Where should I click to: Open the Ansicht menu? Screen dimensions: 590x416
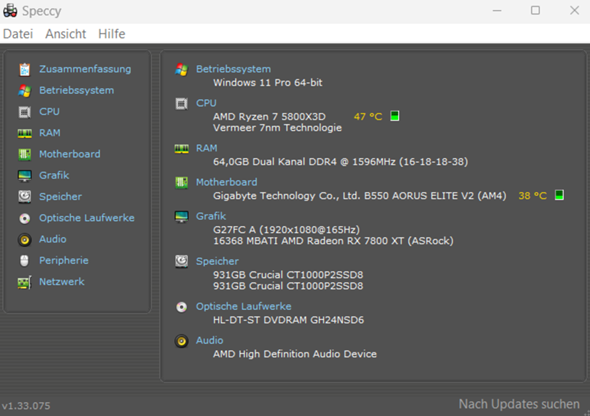66,34
